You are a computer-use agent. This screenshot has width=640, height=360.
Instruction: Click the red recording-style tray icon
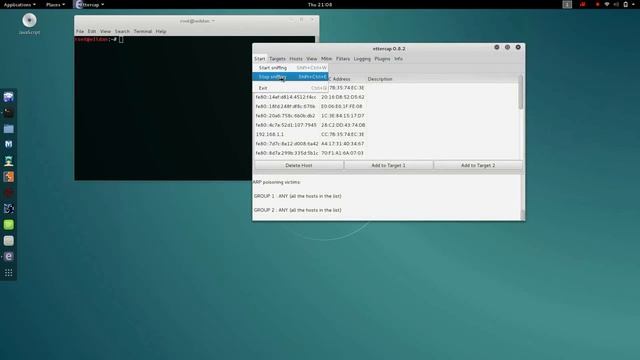pos(582,4)
